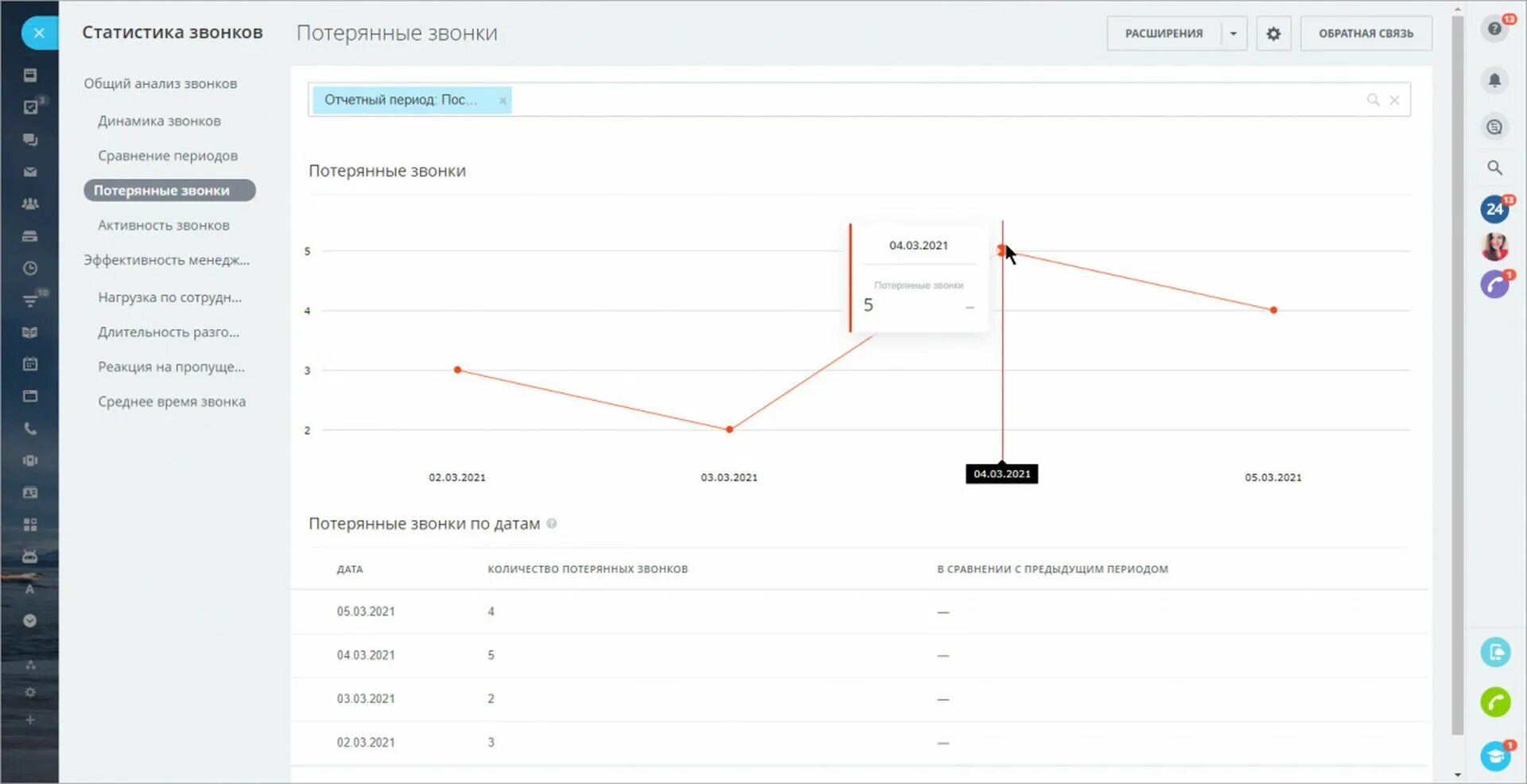
Task: Click the green phone dialer button
Action: [1495, 702]
